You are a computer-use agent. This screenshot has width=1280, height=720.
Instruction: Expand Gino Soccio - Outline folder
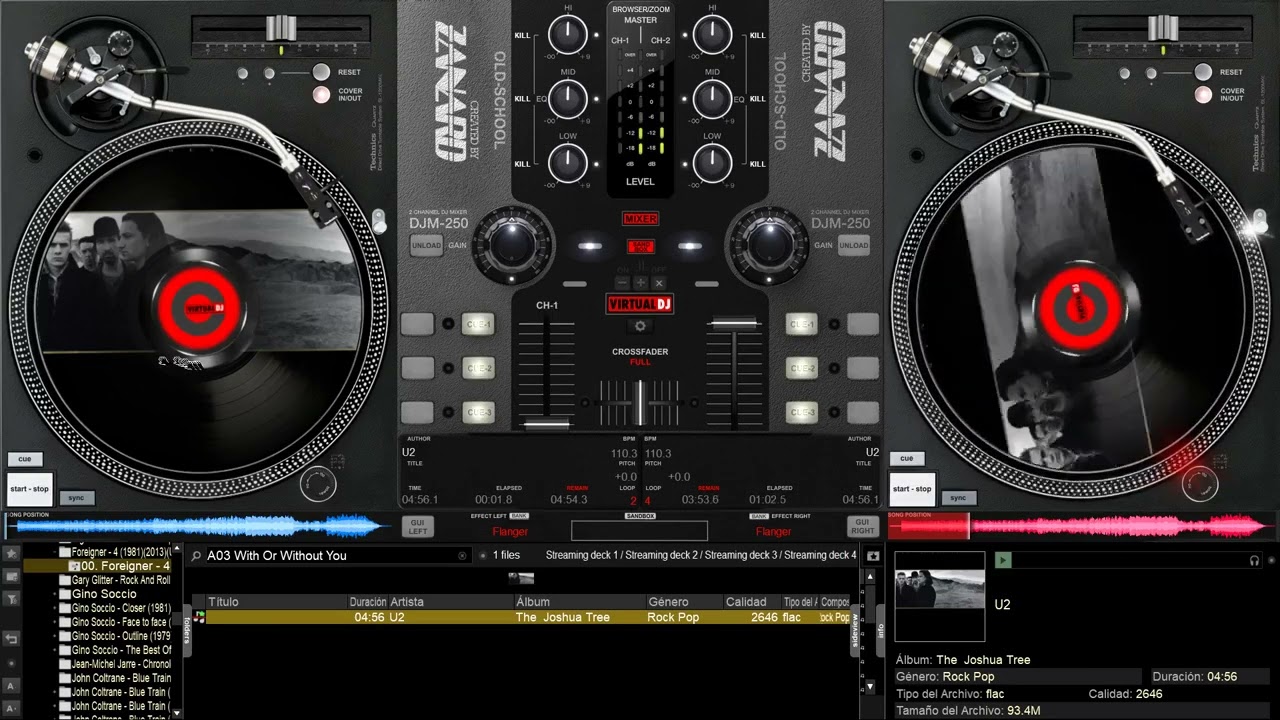55,636
